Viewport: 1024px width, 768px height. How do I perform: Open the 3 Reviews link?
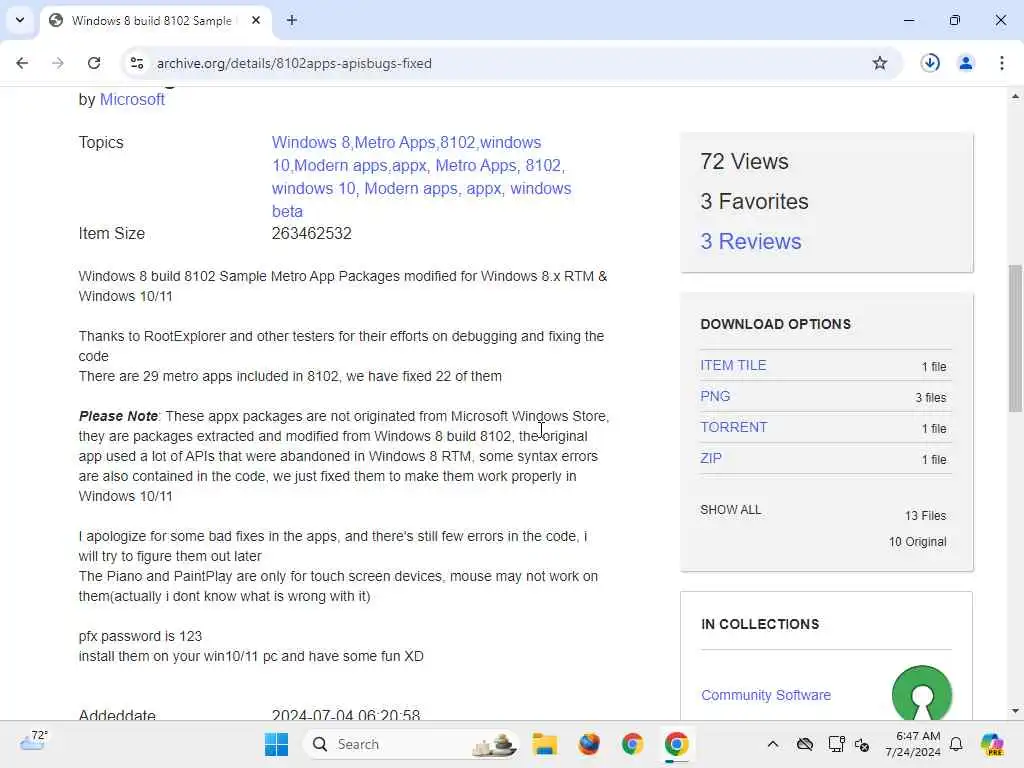click(750, 242)
